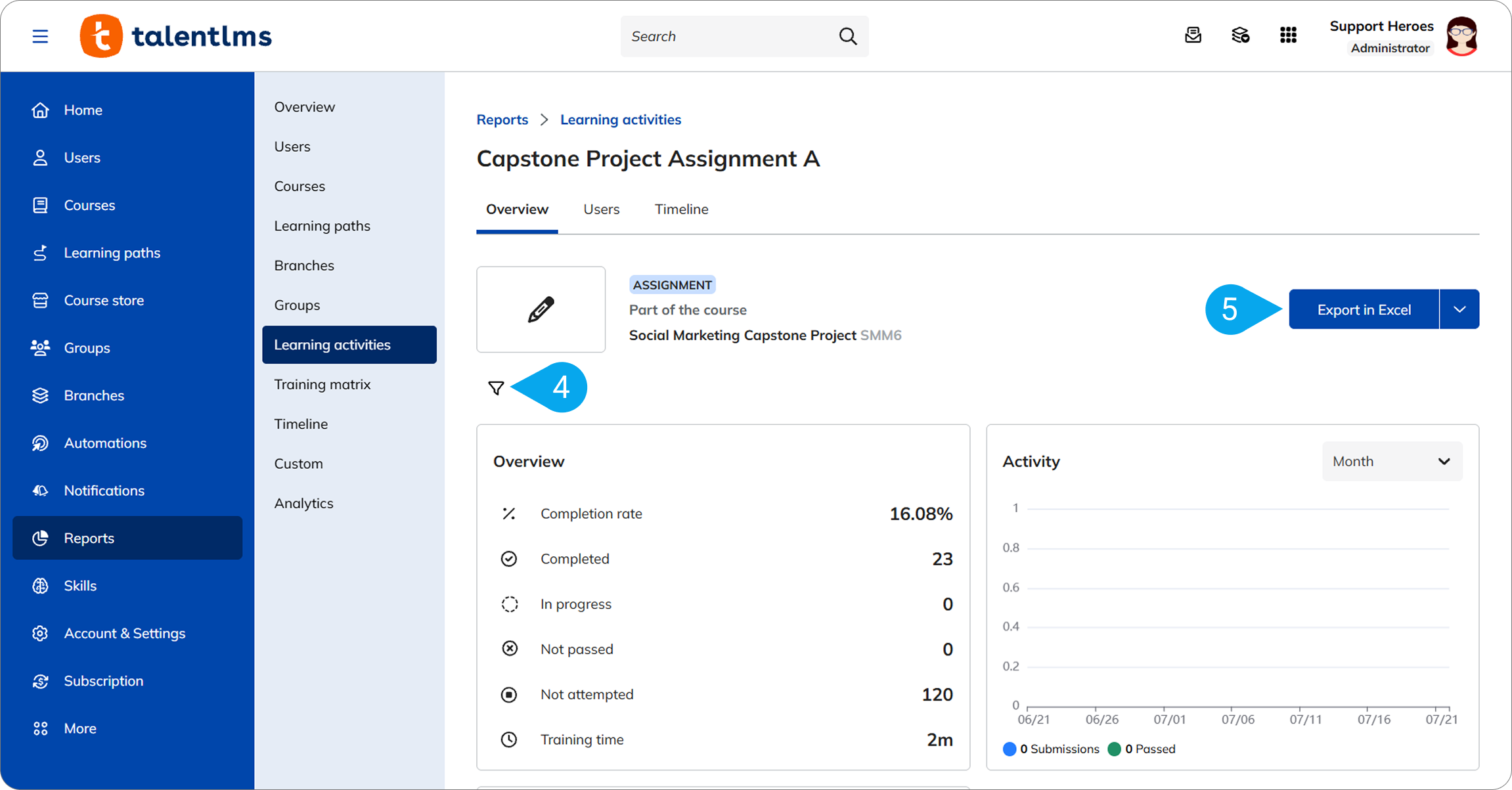This screenshot has width=1512, height=790.
Task: Open the Month period dropdown
Action: (x=1392, y=462)
